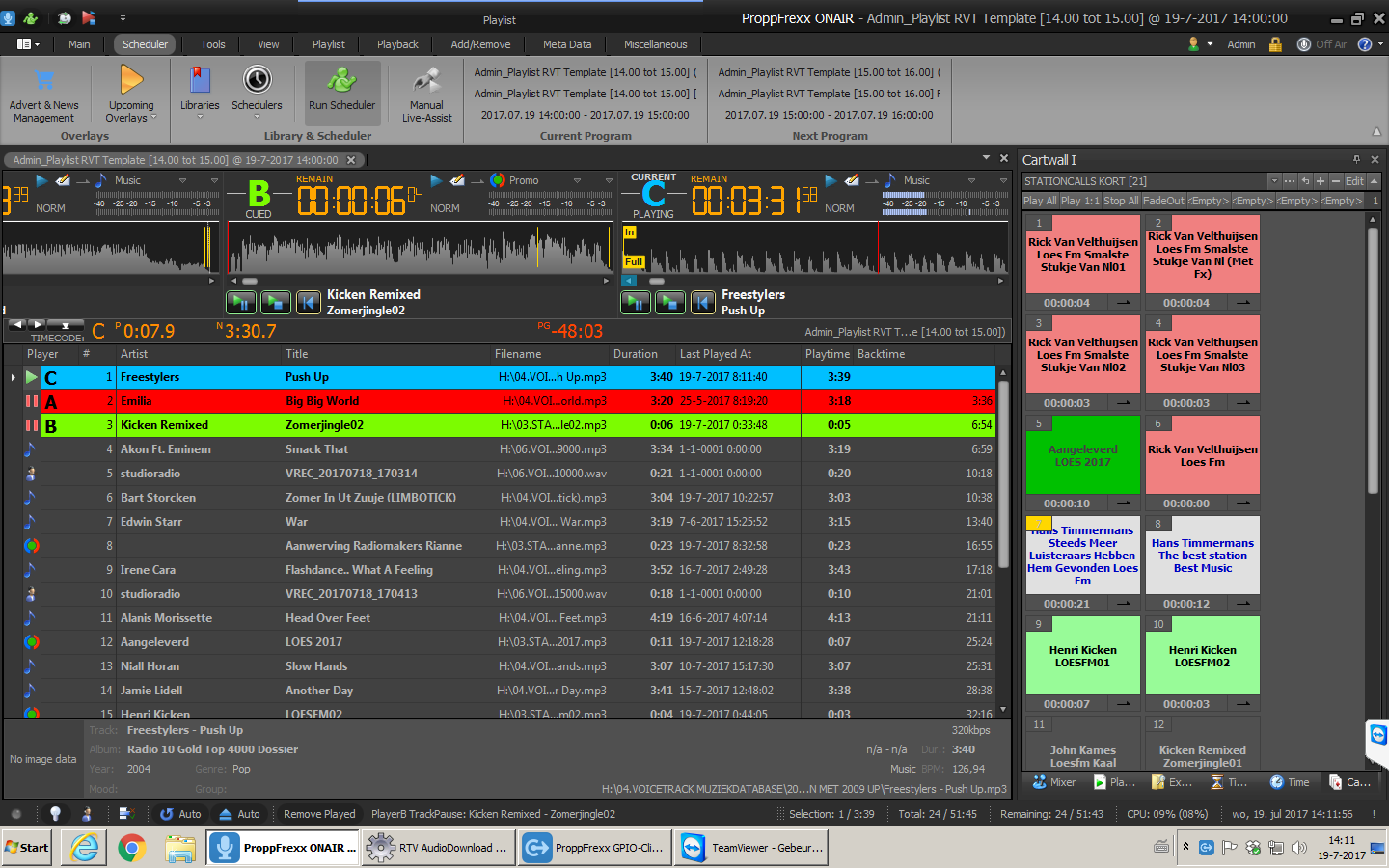Open Advert & News Management
1389x868 pixels.
pyautogui.click(x=44, y=95)
